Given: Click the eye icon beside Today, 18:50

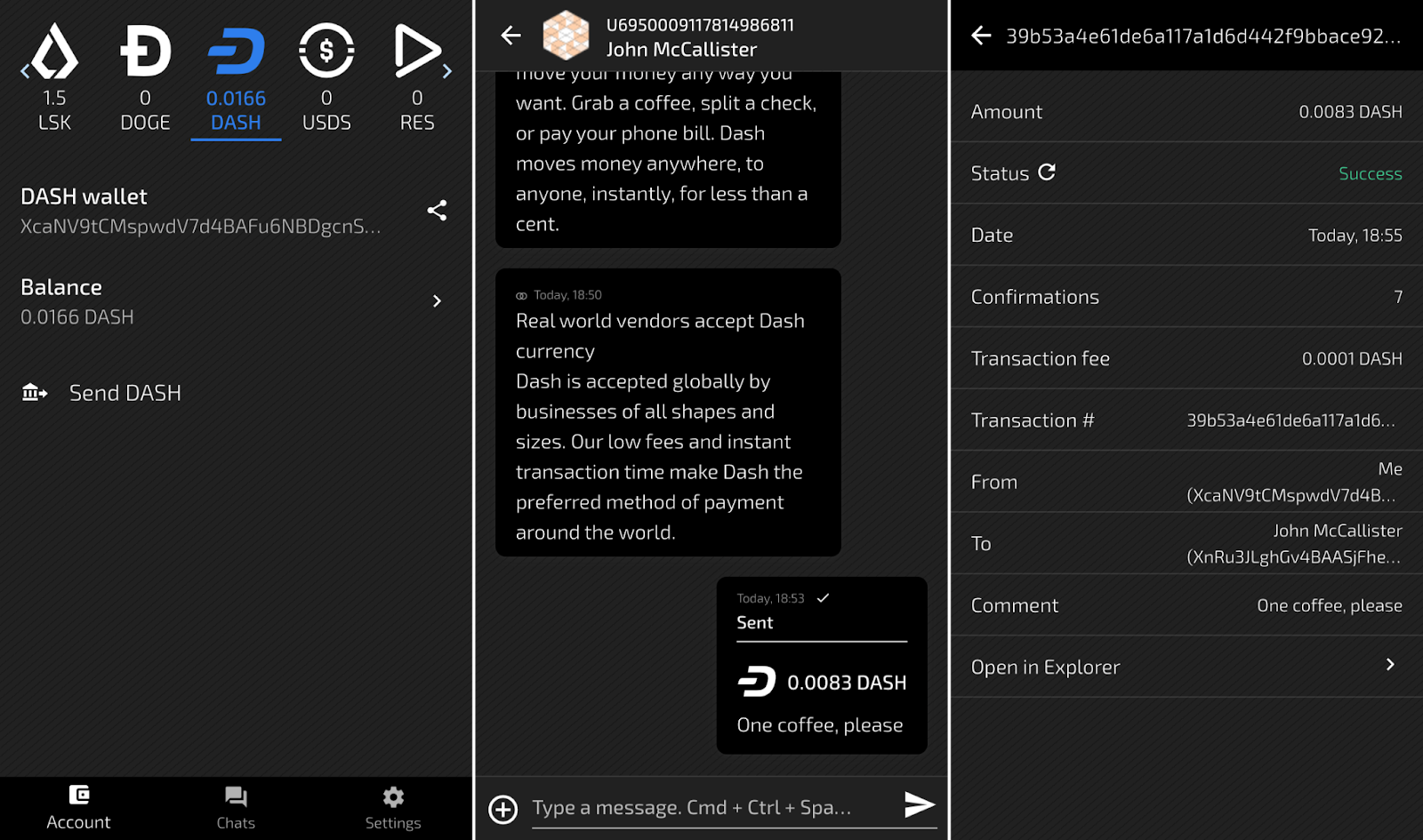Looking at the screenshot, I should 521,296.
